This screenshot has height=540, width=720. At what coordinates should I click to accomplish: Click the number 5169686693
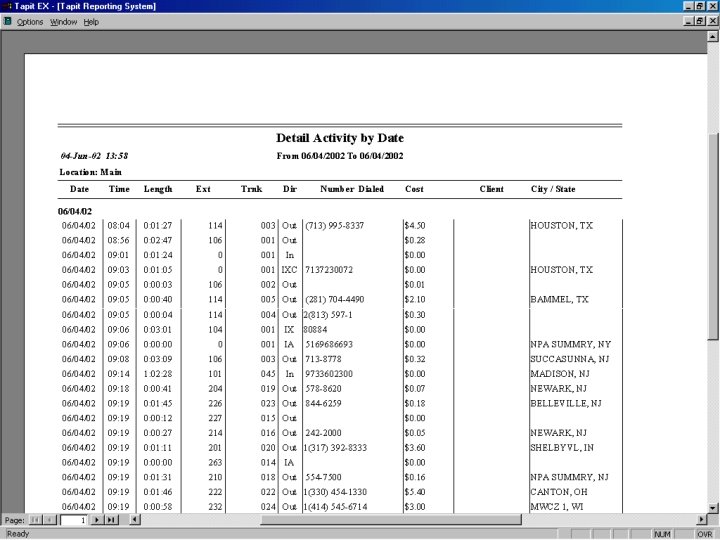coord(329,344)
